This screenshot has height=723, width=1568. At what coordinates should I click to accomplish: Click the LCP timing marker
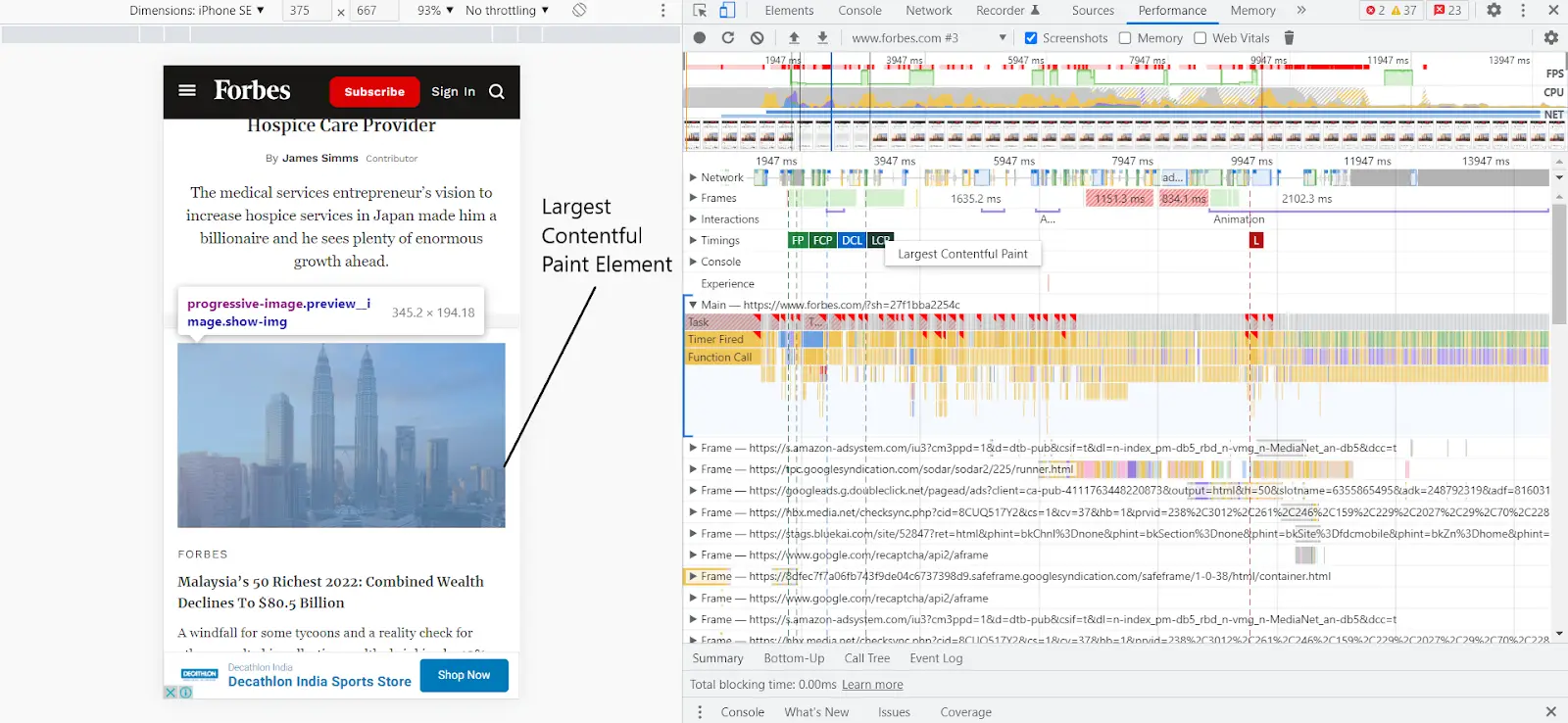coord(880,240)
